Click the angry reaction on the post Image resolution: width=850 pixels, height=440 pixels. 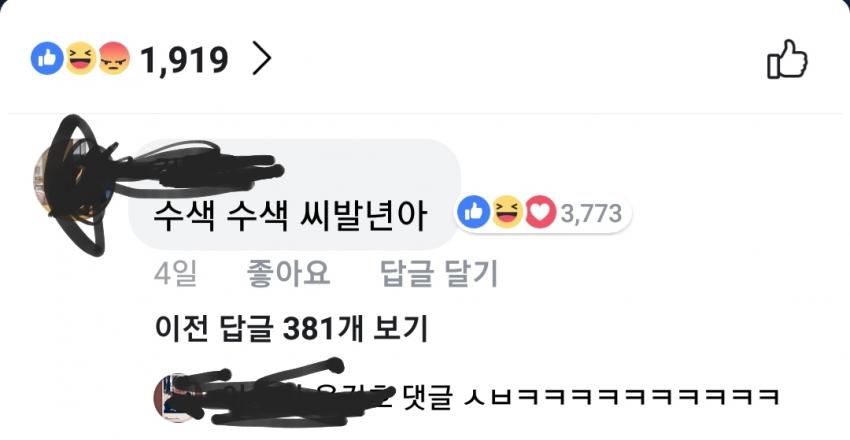(x=114, y=59)
